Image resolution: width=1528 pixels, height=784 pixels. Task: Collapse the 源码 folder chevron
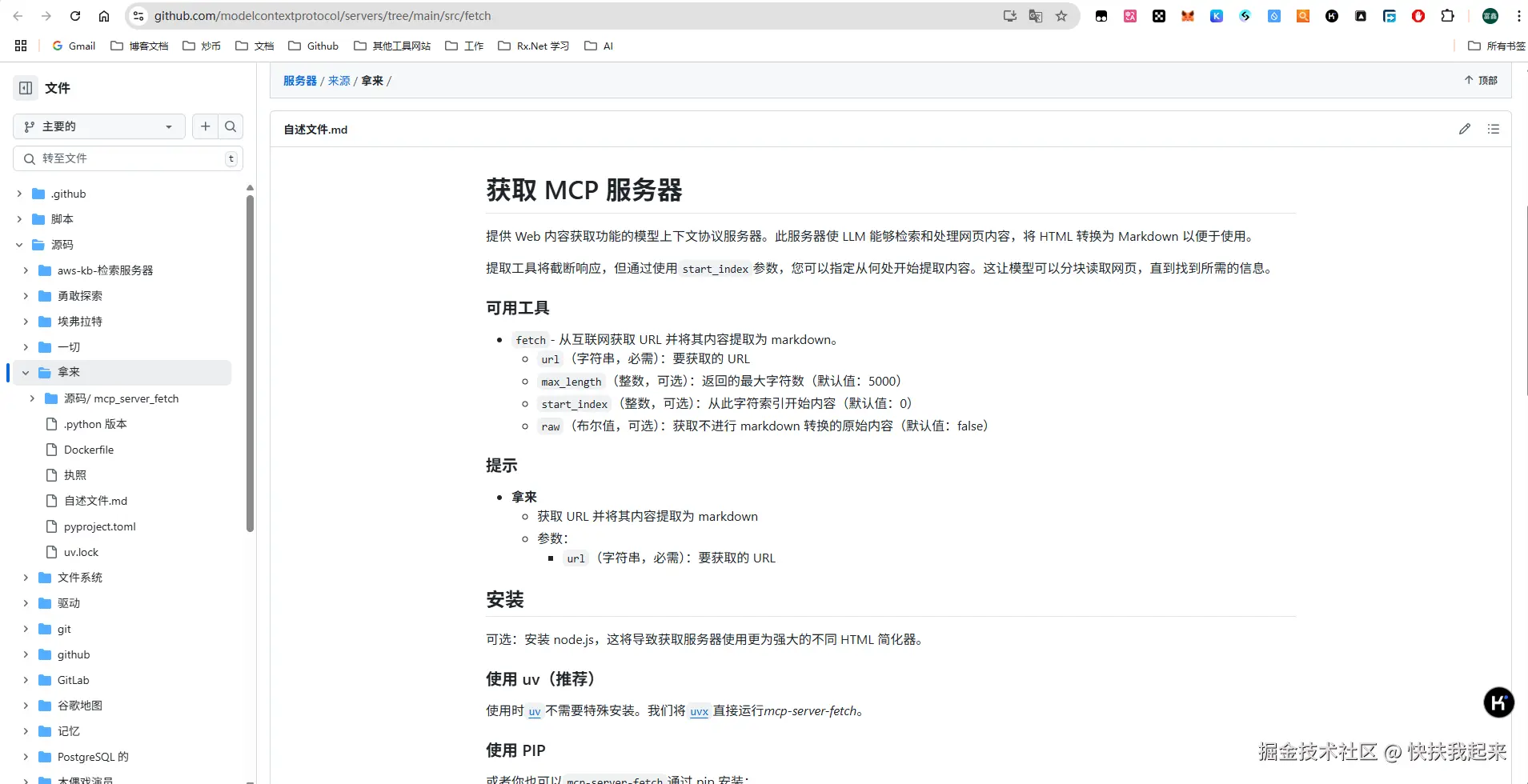[x=19, y=245]
